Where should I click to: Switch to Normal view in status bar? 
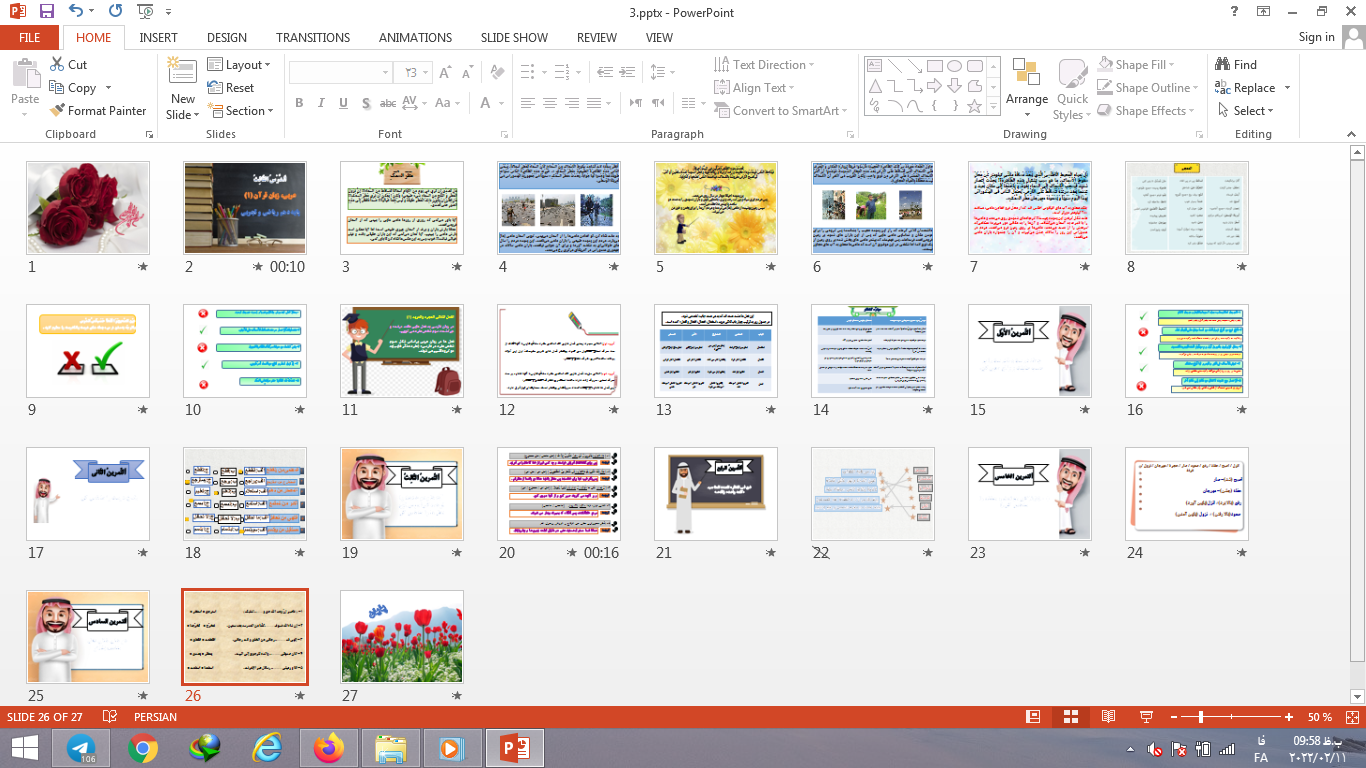coord(1034,717)
